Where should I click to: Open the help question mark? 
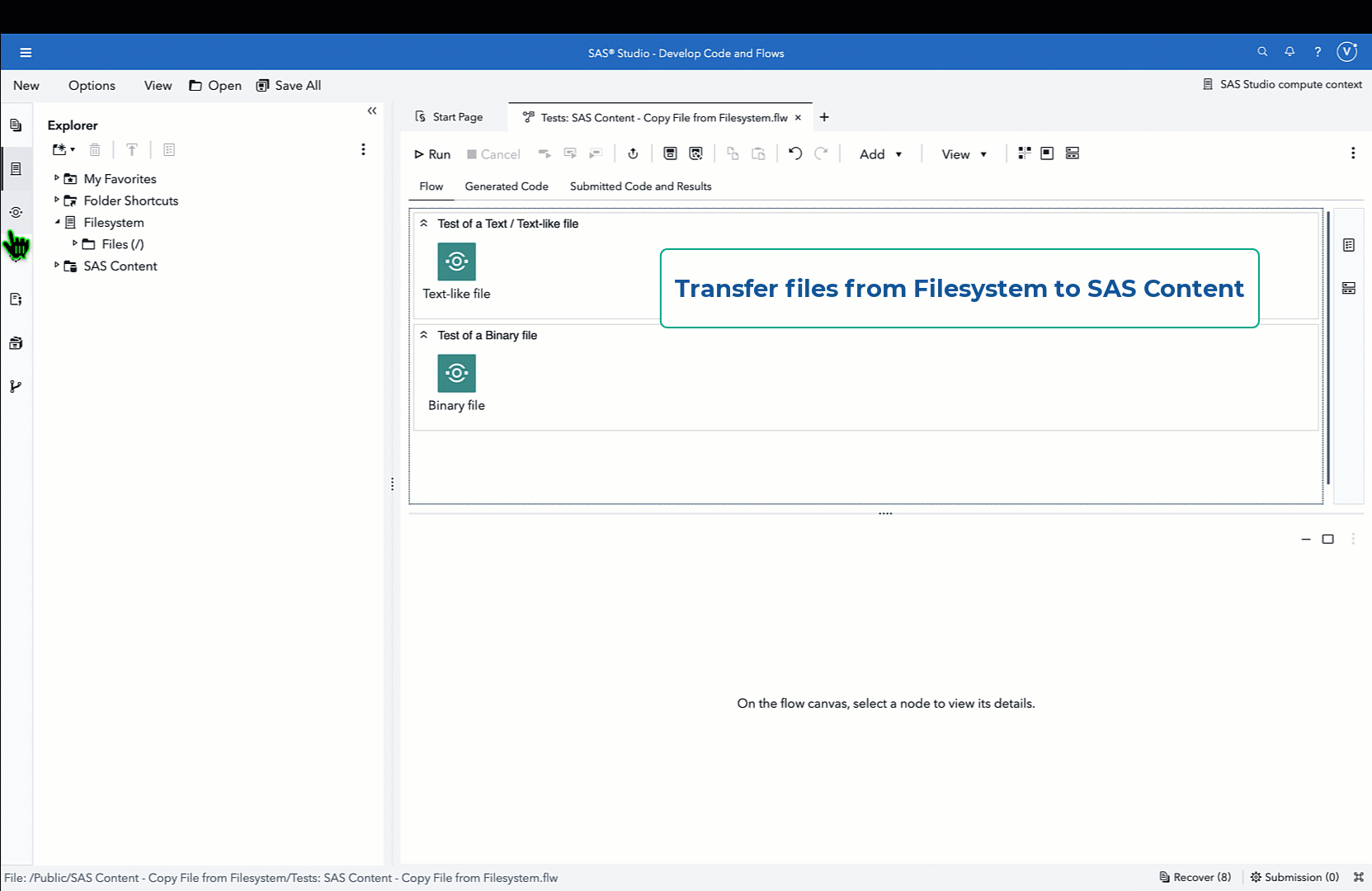click(x=1318, y=52)
